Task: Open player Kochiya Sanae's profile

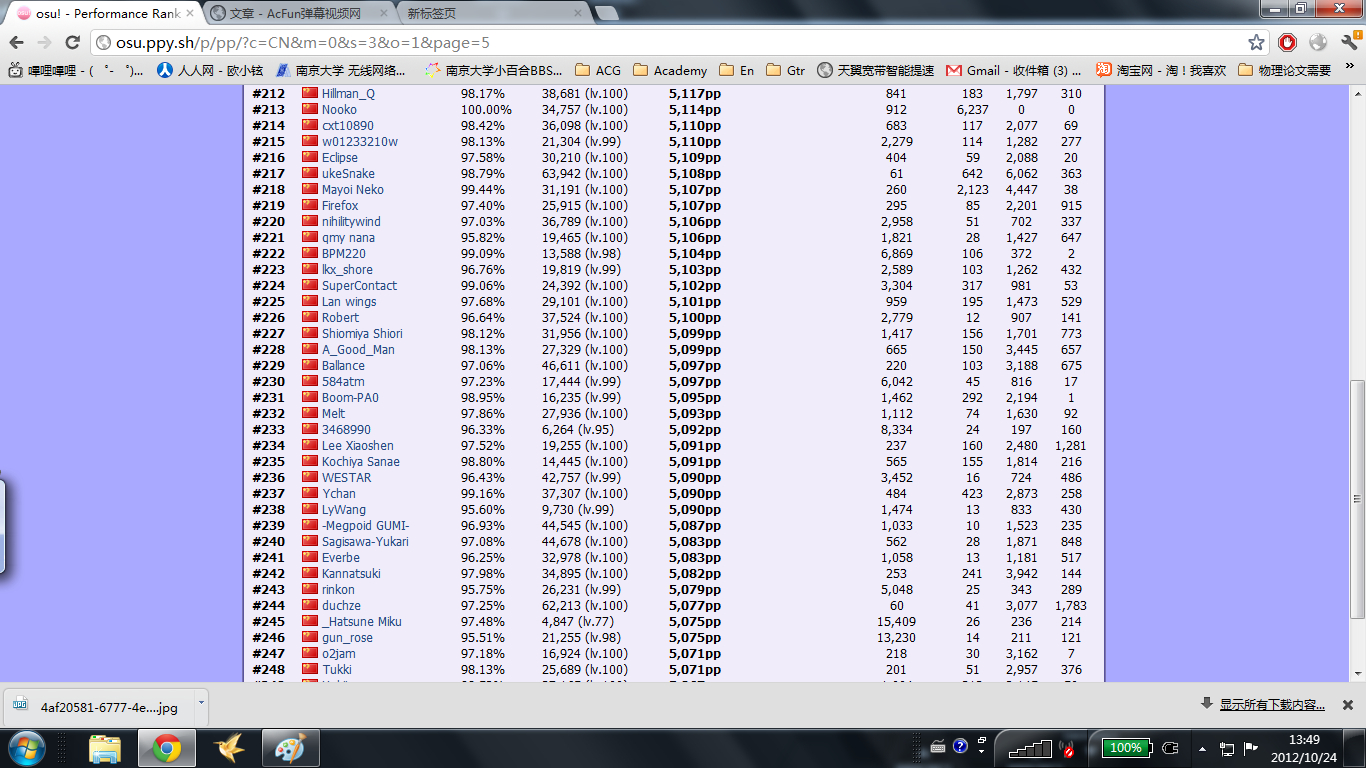Action: coord(360,461)
